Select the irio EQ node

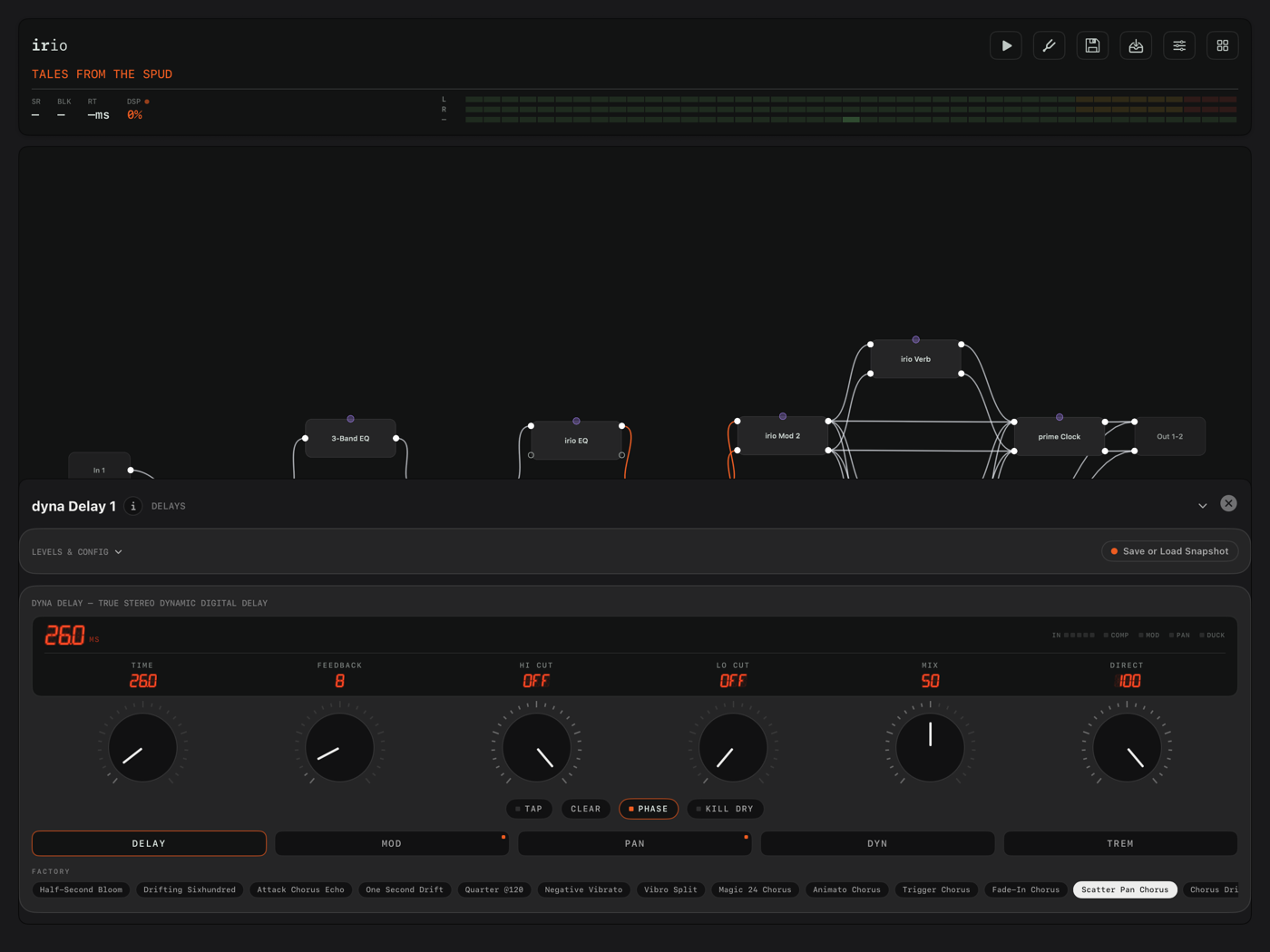coord(576,441)
